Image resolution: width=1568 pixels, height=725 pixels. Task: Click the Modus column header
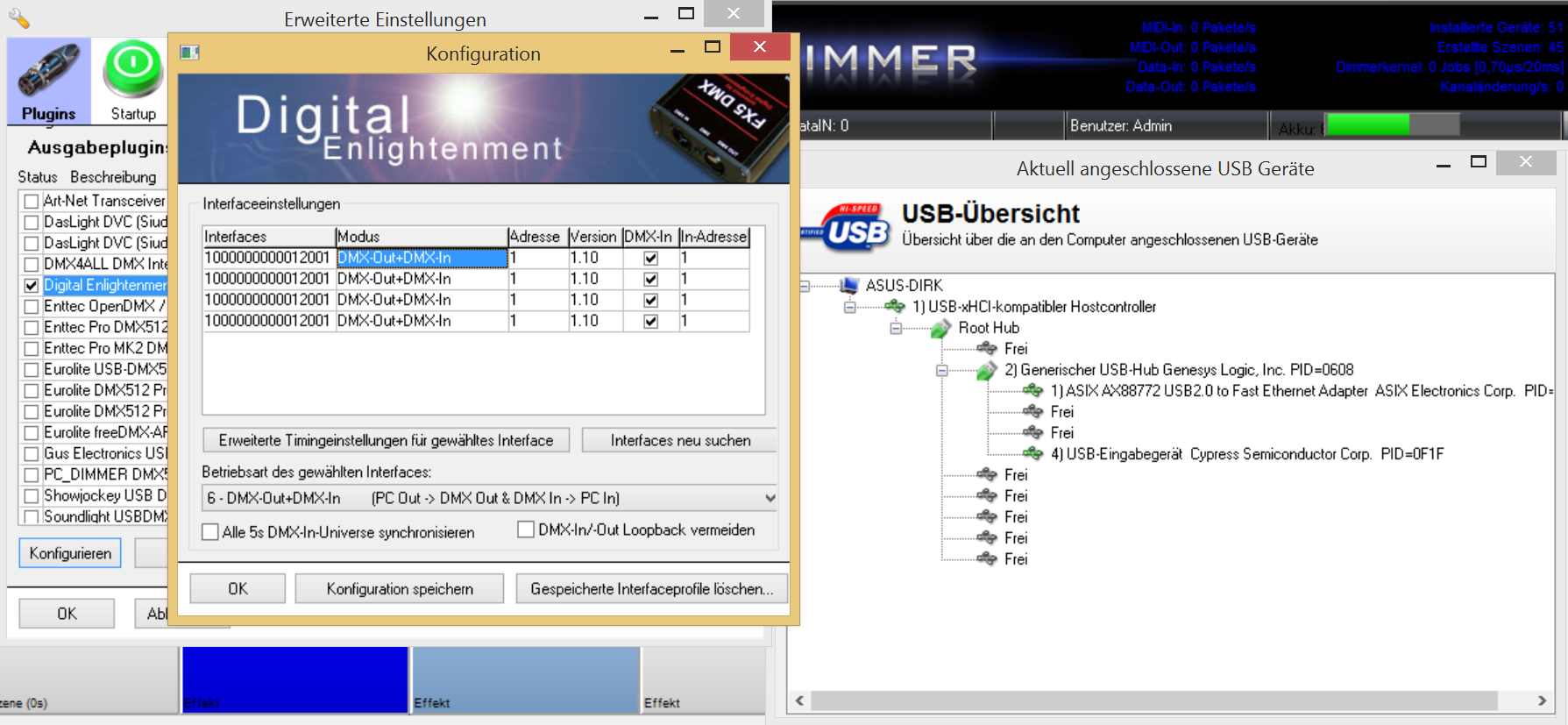(x=422, y=237)
